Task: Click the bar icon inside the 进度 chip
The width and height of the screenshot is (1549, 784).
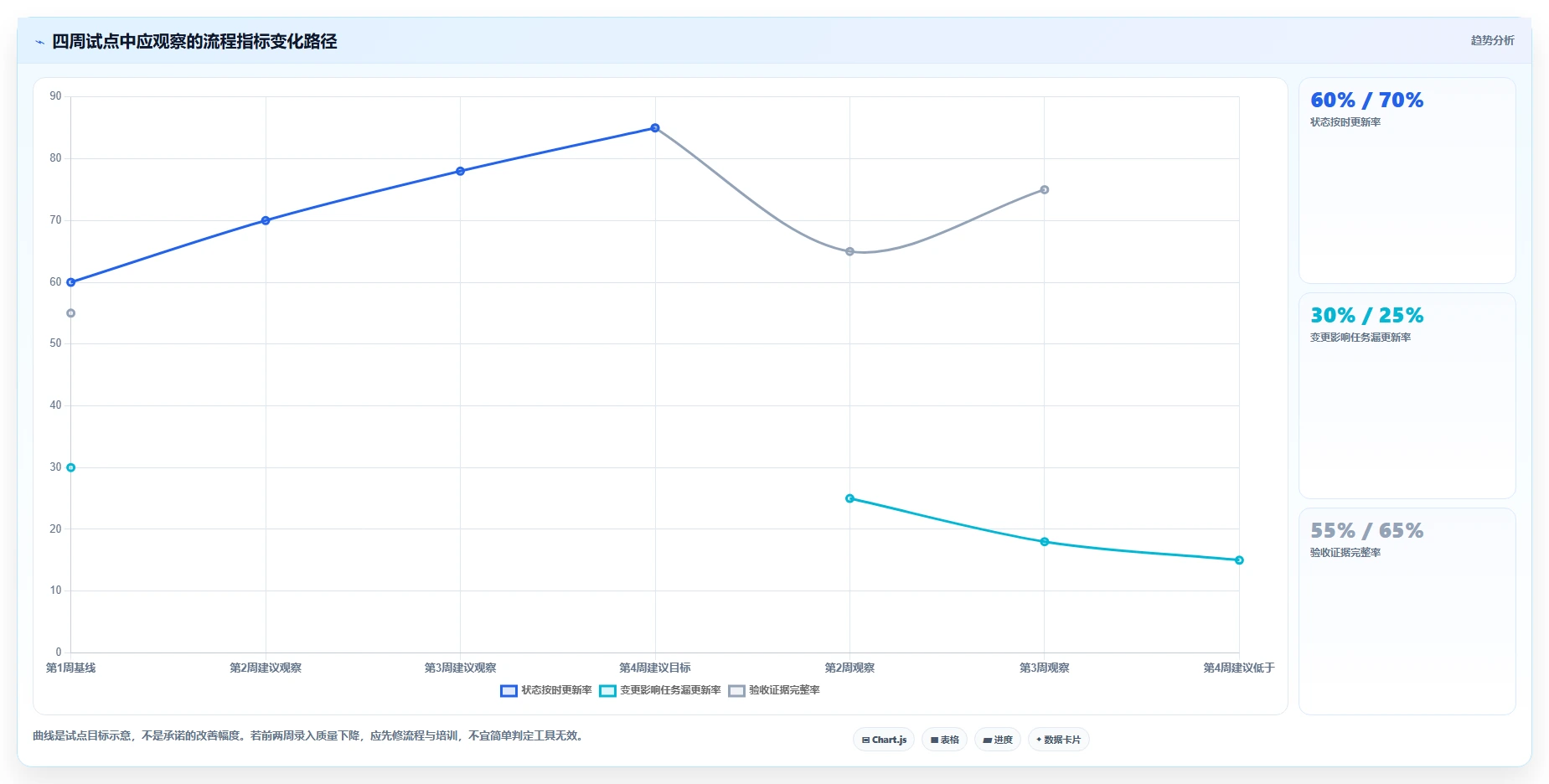Action: tap(987, 740)
